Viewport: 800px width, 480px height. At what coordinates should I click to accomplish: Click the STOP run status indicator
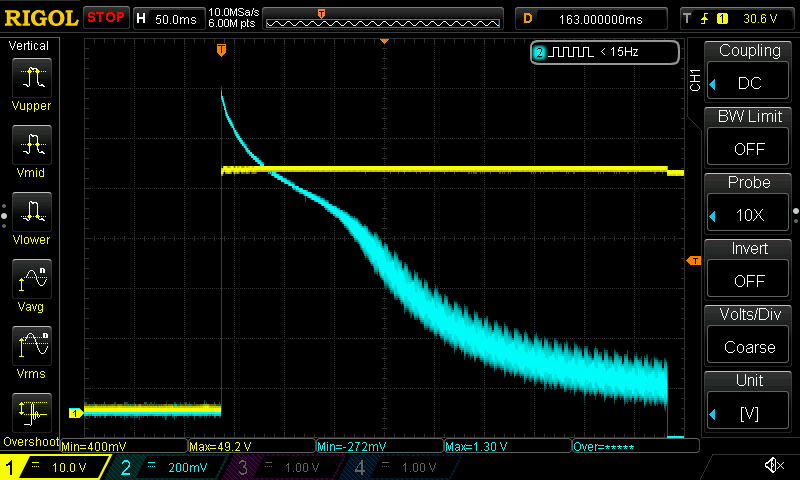click(x=106, y=18)
